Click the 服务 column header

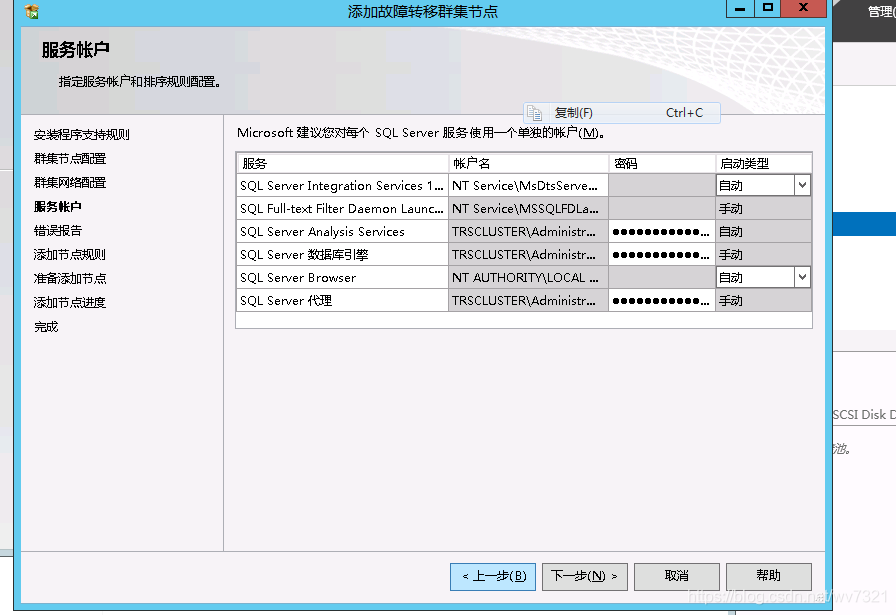[342, 163]
